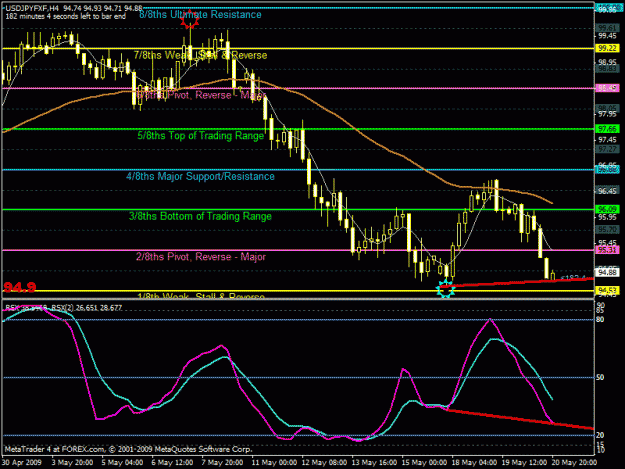Click the '15 May 00:00' time label
Image resolution: width=625 pixels, height=469 pixels.
[425, 463]
